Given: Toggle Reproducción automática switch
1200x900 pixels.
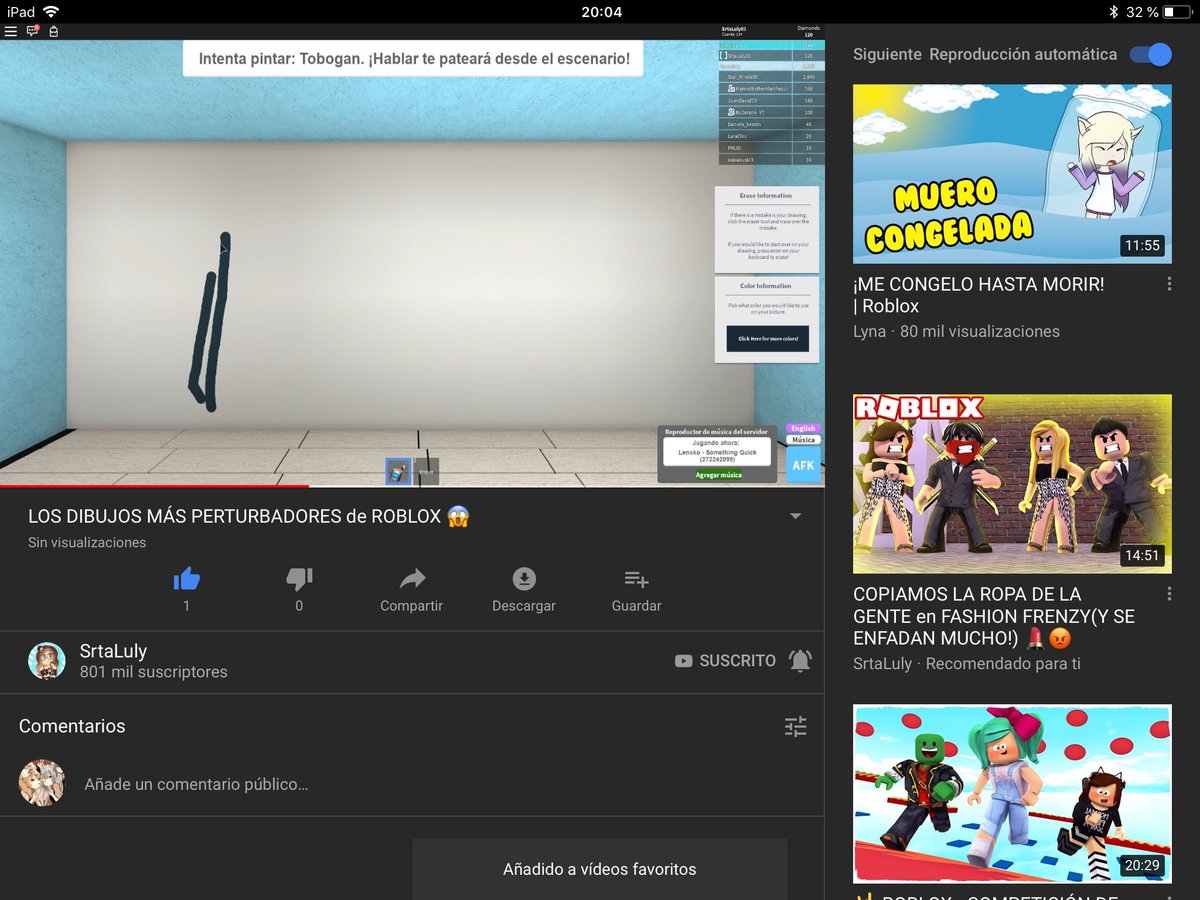Looking at the screenshot, I should pos(1150,54).
